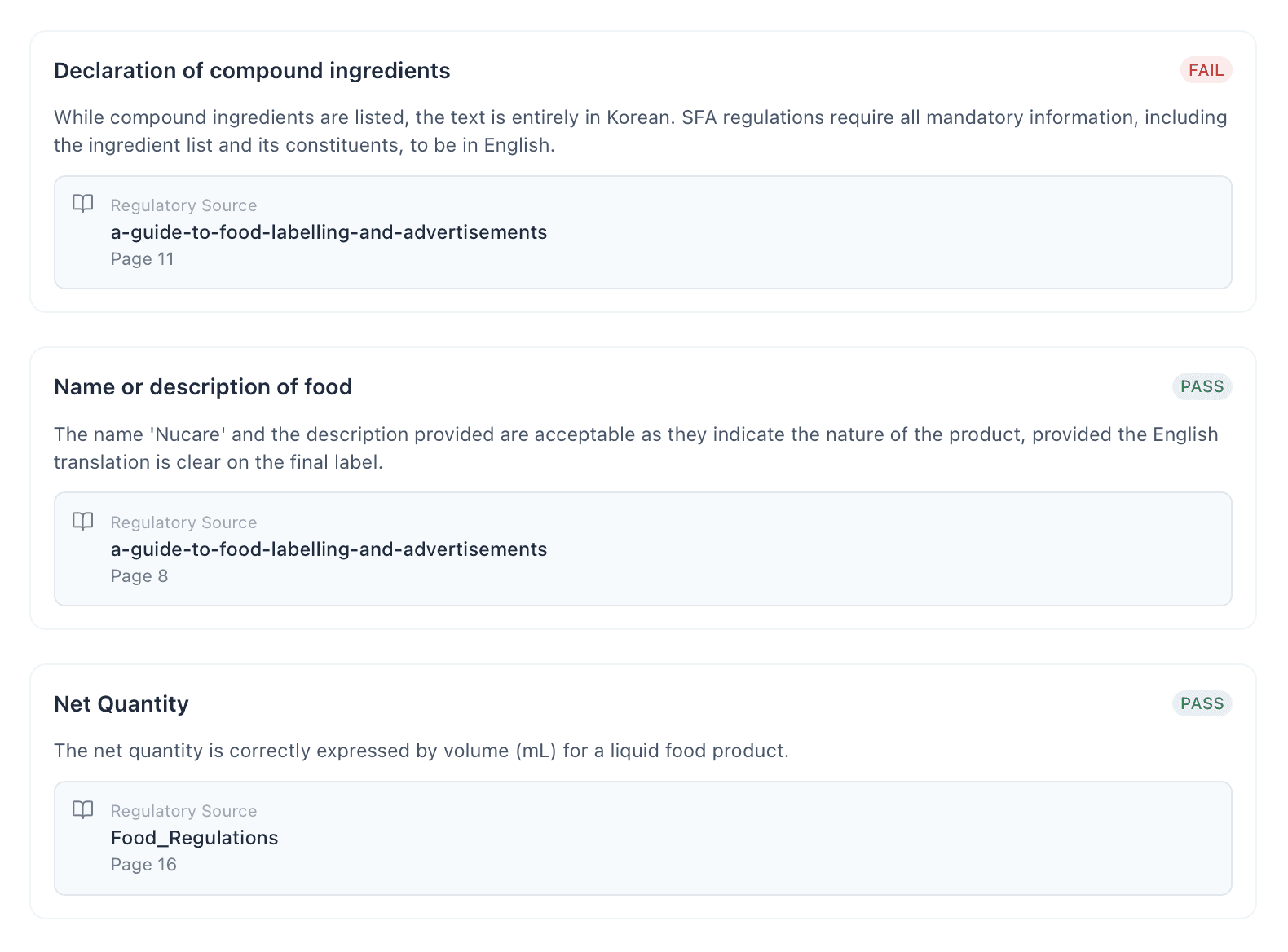Click 'Regulatory Source' label in FAIL card
The image size is (1288, 952).
[x=183, y=205]
